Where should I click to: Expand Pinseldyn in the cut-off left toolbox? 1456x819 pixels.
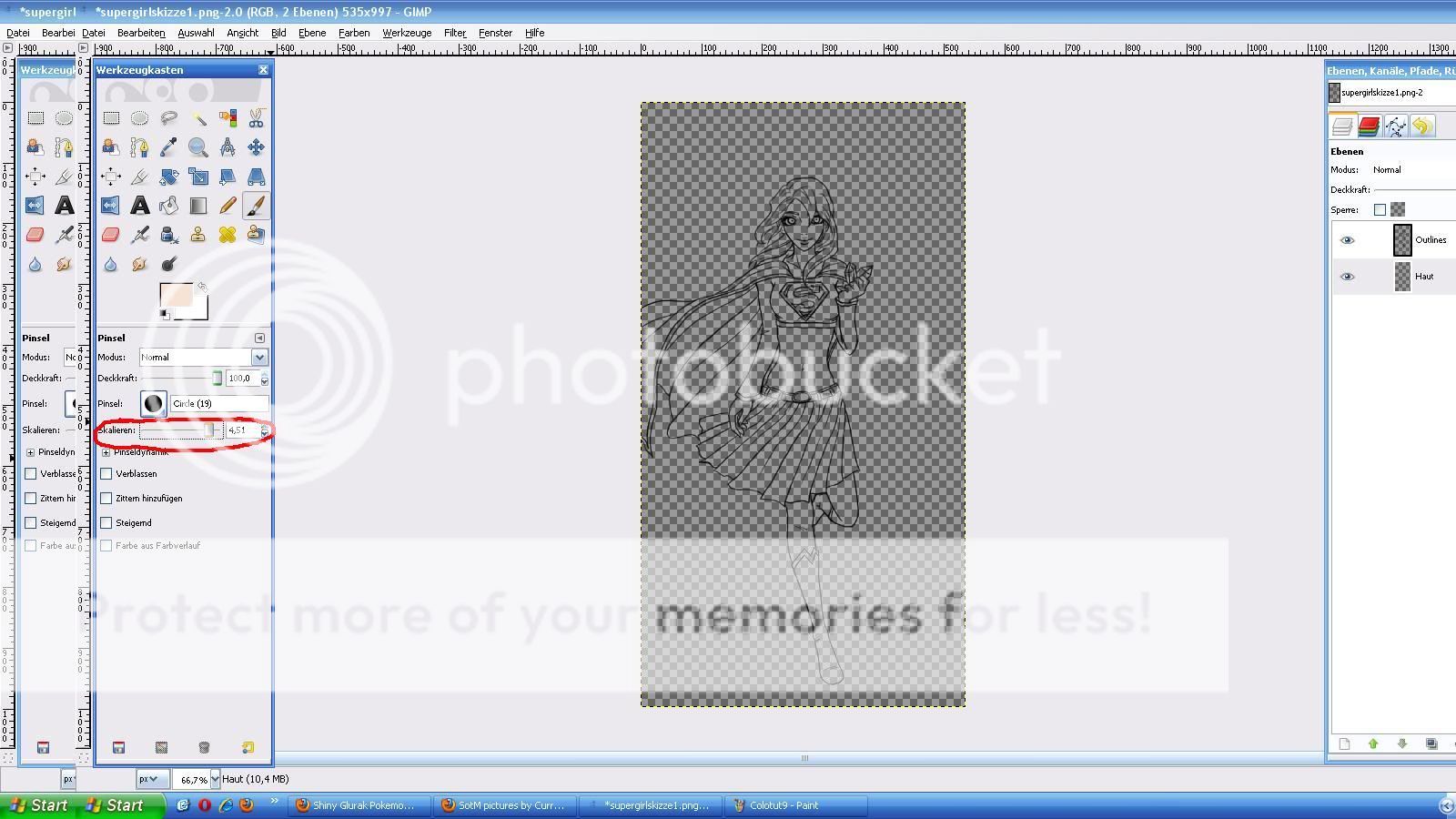[x=30, y=452]
